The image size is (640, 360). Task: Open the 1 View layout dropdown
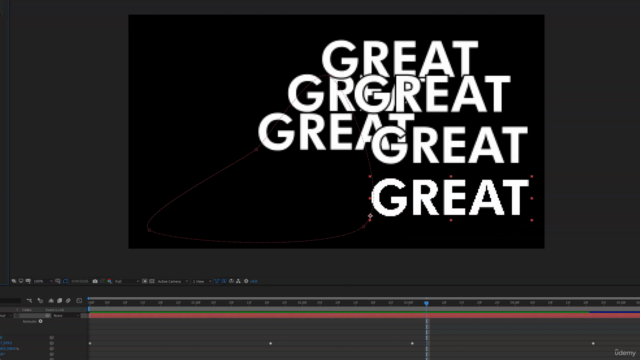[x=202, y=281]
